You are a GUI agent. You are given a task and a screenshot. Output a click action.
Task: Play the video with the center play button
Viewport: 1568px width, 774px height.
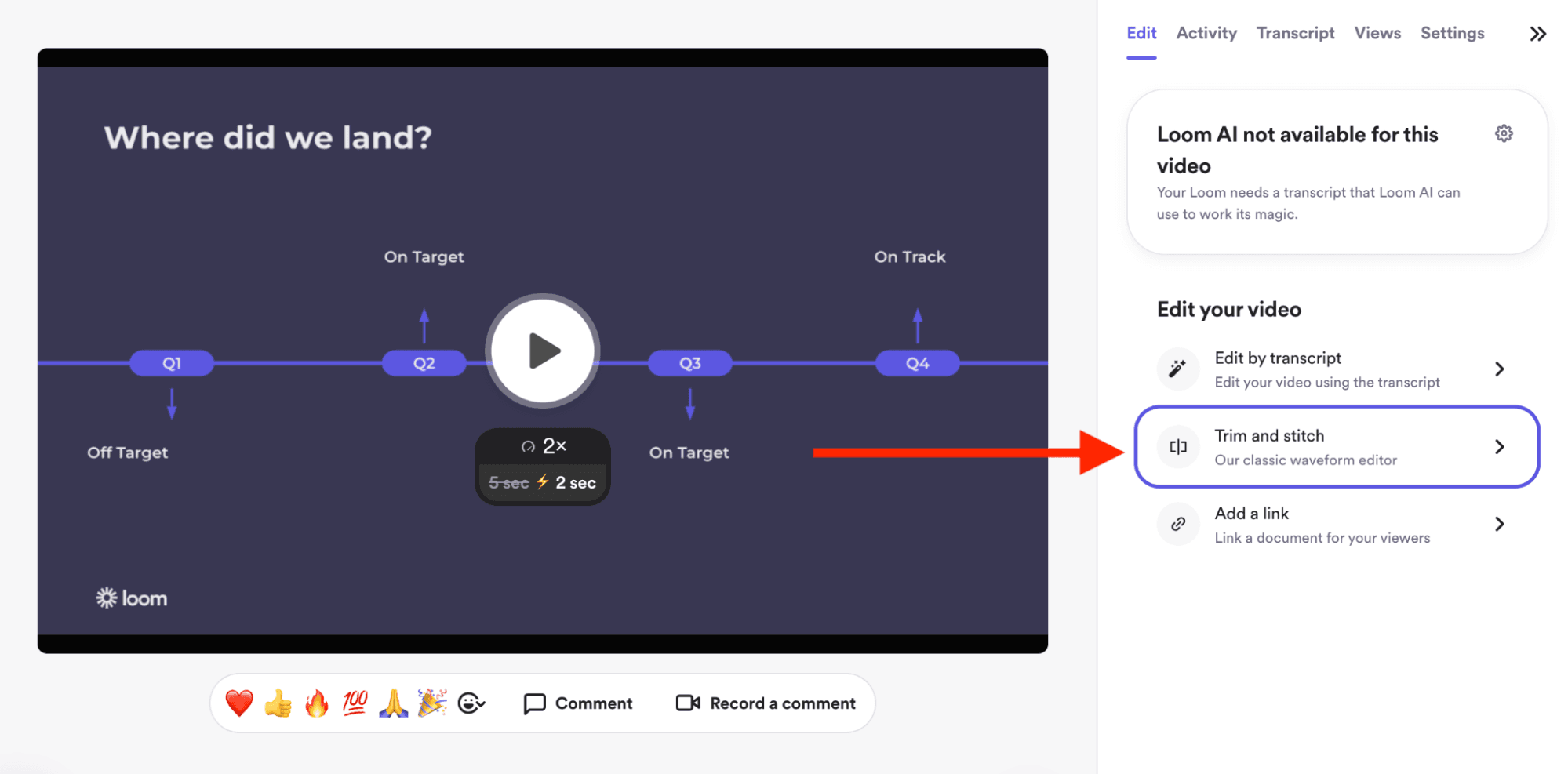click(542, 351)
